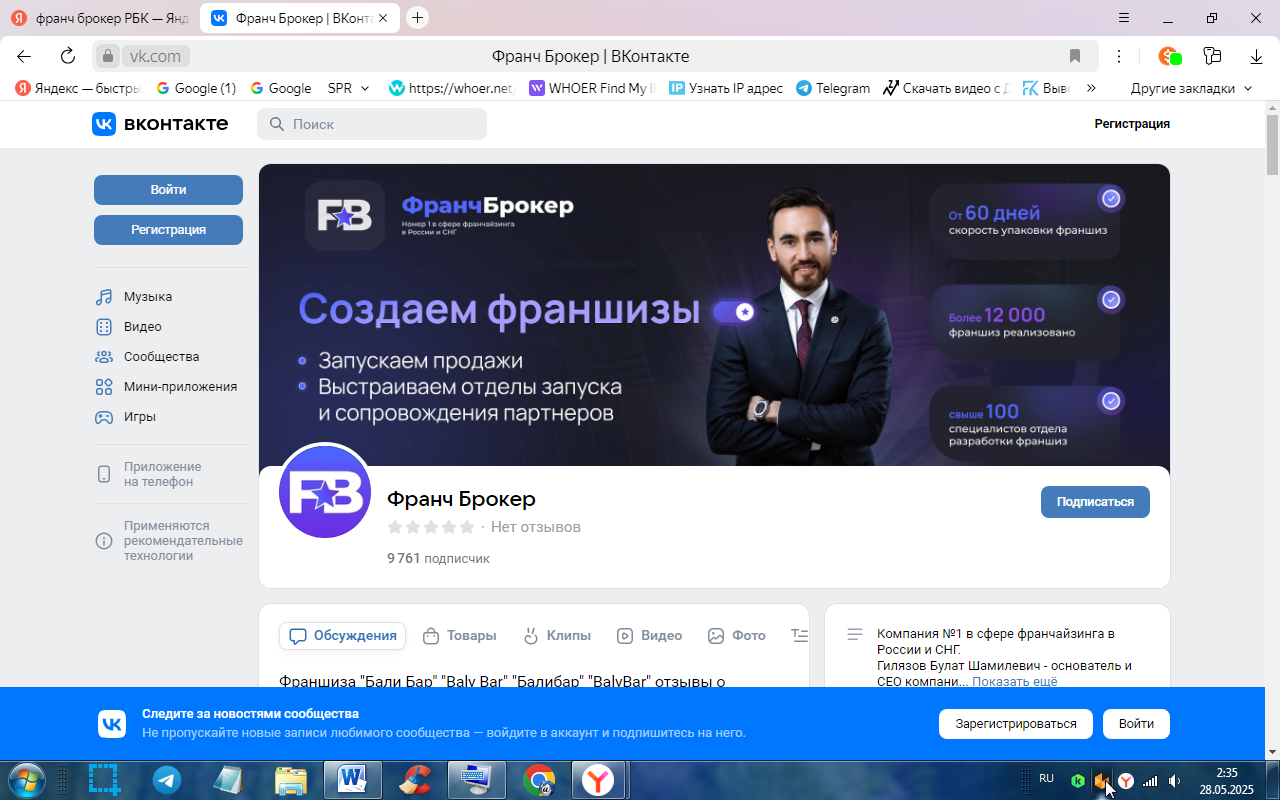This screenshot has height=800, width=1280.
Task: Open the Узнать IP адрес bookmark
Action: coord(726,88)
